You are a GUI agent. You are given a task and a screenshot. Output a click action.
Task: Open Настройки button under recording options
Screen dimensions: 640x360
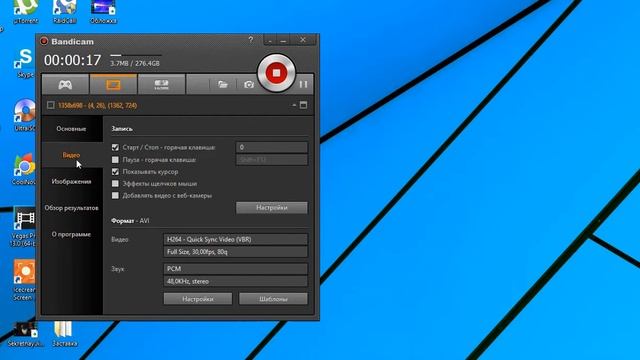[x=272, y=207]
